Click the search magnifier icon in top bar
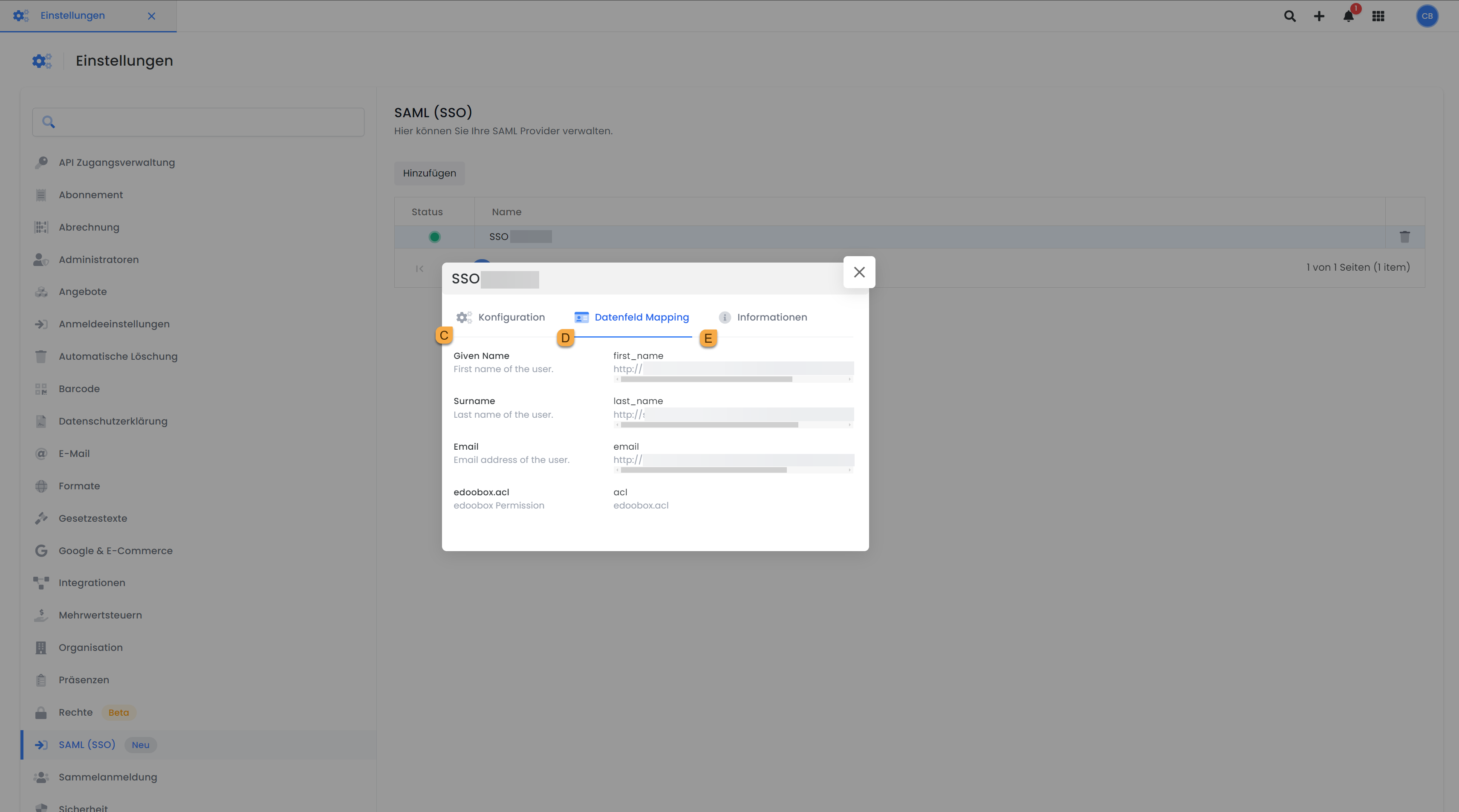 click(1290, 16)
